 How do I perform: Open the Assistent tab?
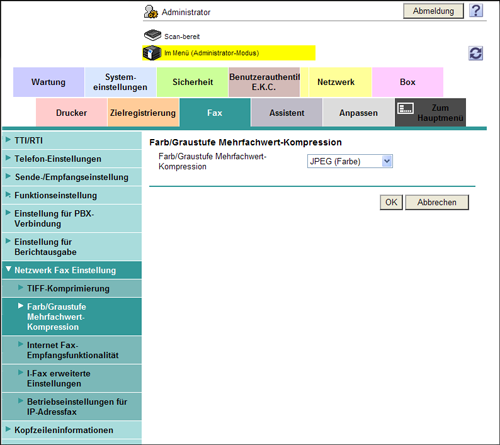(287, 113)
